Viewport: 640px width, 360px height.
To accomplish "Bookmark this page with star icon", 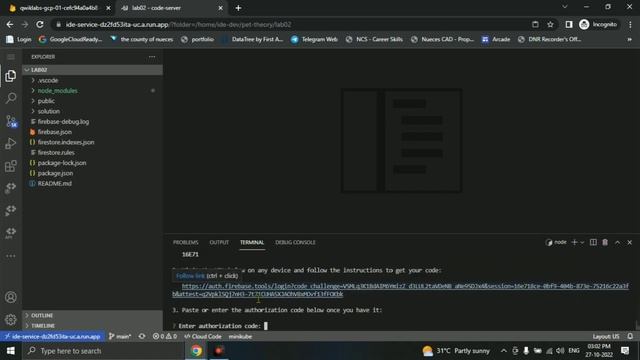I will click(x=550, y=24).
